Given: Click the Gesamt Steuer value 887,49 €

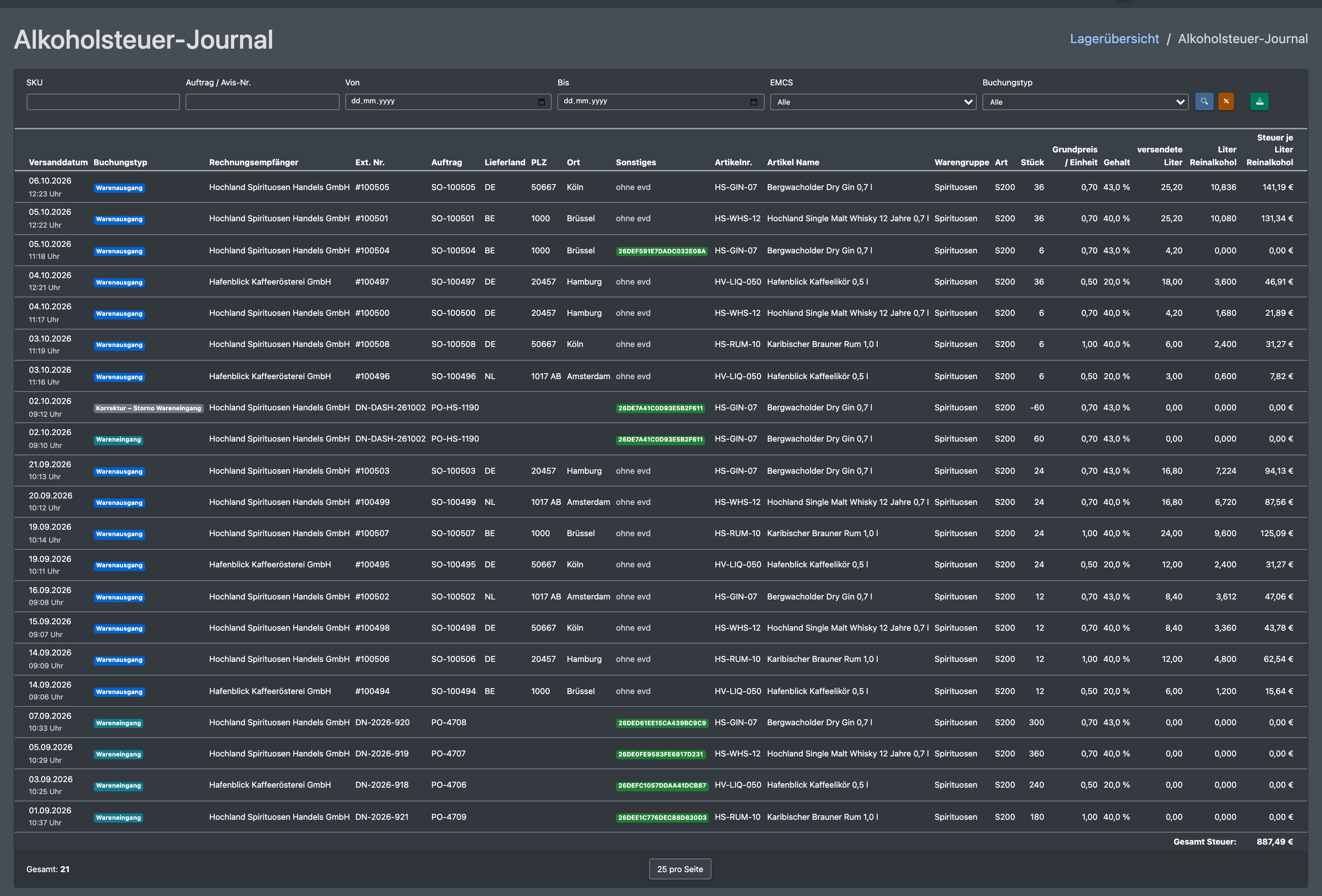Looking at the screenshot, I should point(1275,841).
